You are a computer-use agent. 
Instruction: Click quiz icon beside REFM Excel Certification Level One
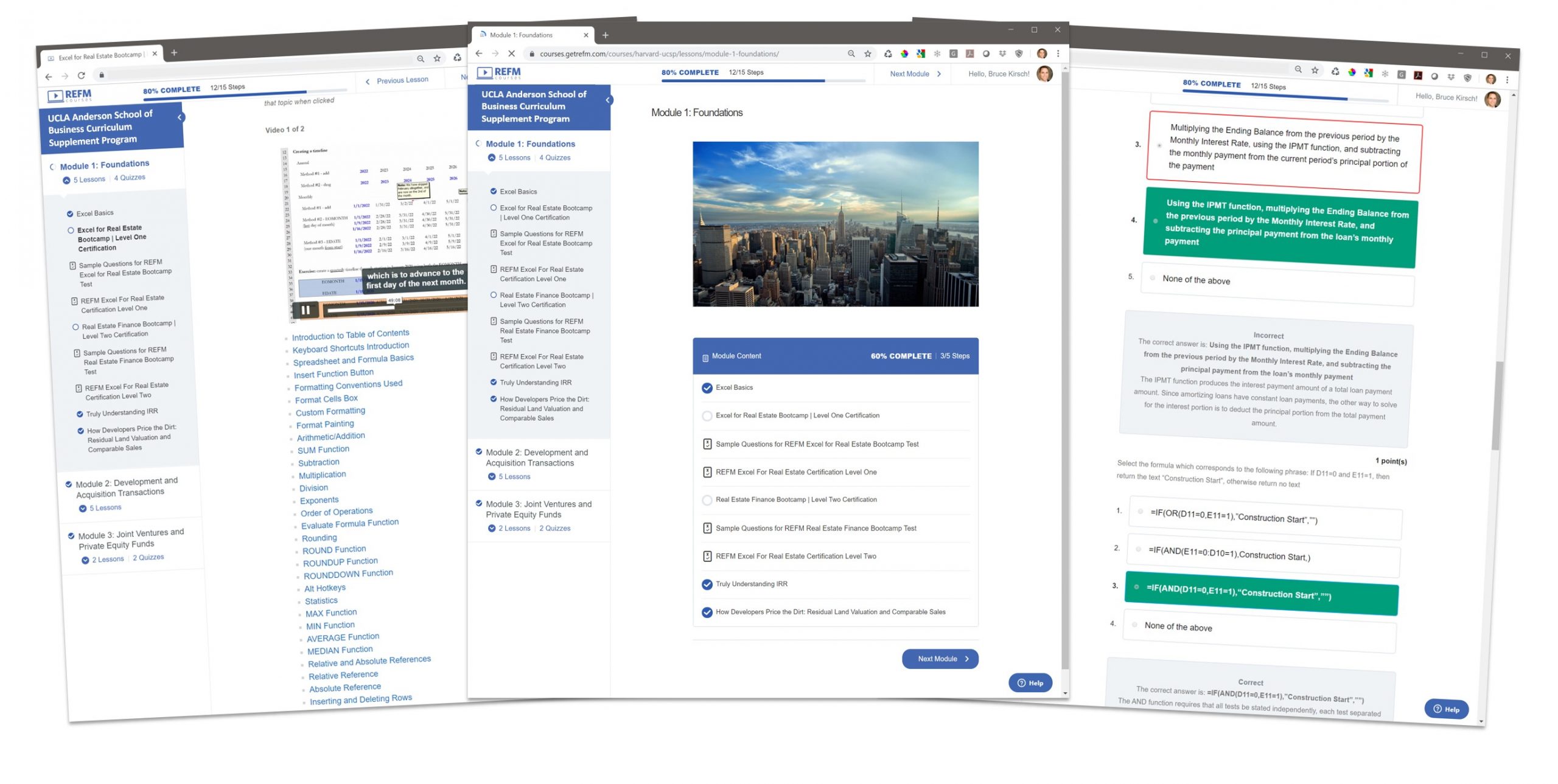click(x=707, y=472)
